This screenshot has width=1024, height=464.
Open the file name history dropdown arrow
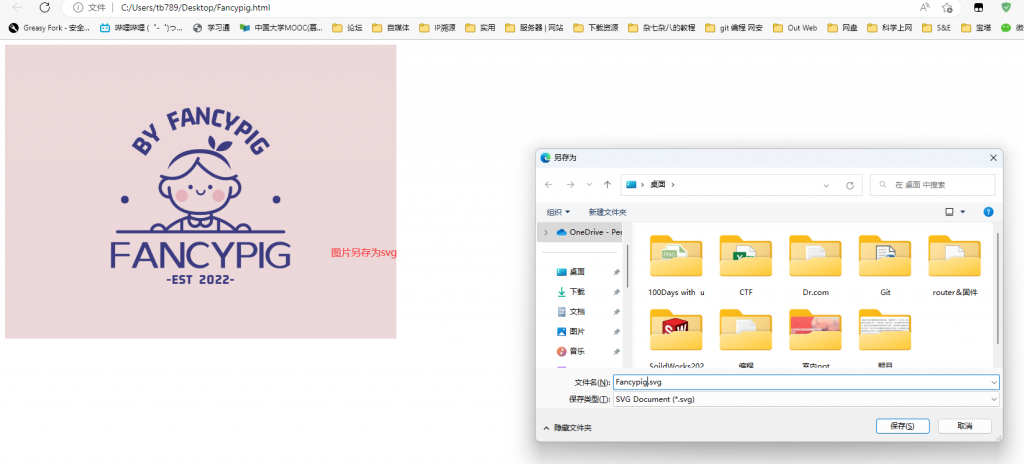(x=994, y=382)
